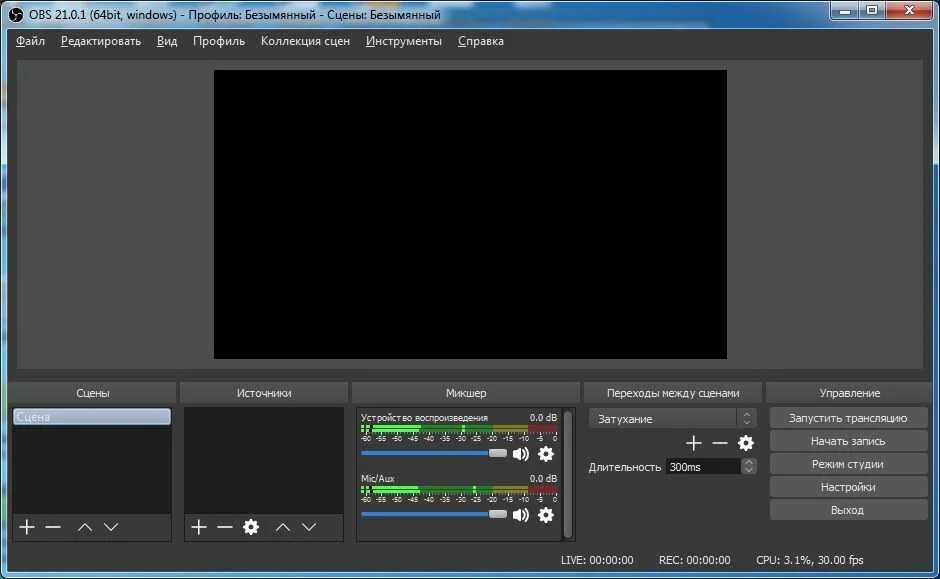Open transition properties gear icon
Viewport: 940px width, 579px height.
[x=746, y=443]
